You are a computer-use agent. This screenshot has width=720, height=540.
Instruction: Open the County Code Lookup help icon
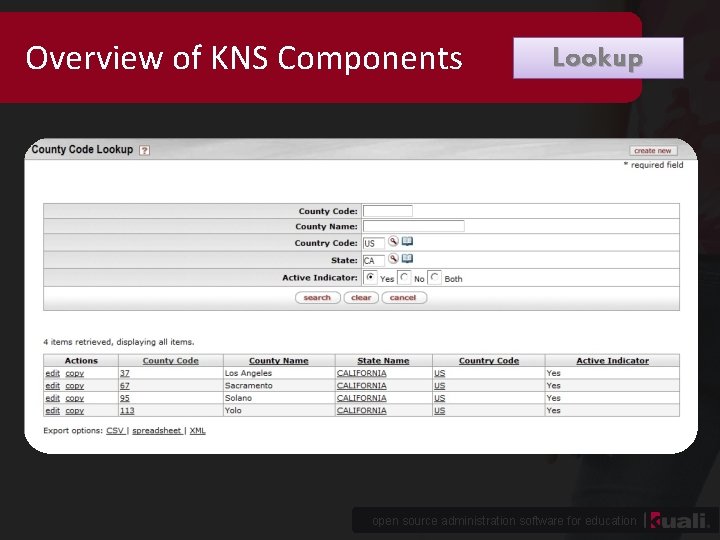[144, 150]
